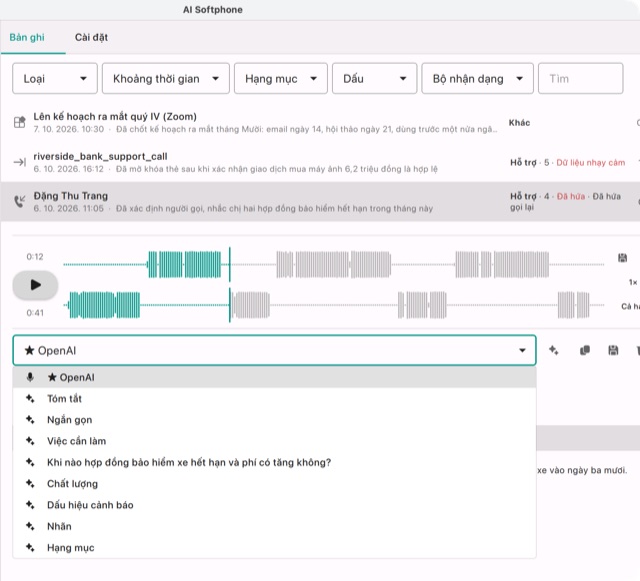Click the microphone icon beside ★ OpenAI
Viewport: 640px width, 581px height.
[x=30, y=377]
